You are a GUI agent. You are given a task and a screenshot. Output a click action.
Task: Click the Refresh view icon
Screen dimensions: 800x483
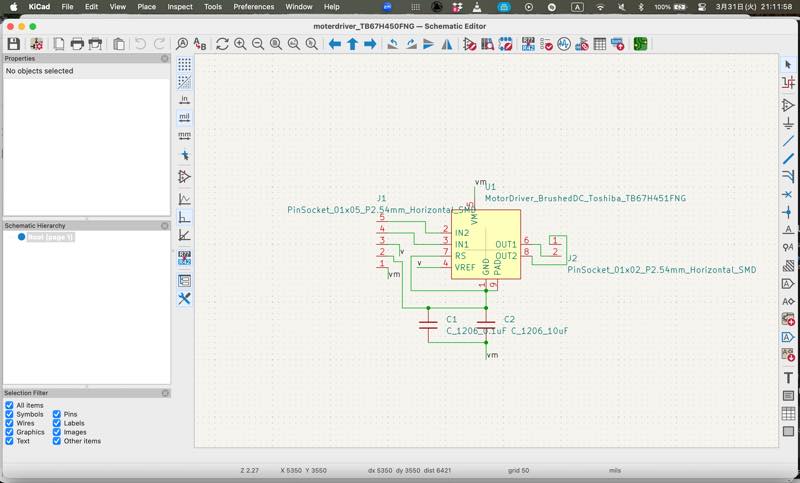(222, 44)
